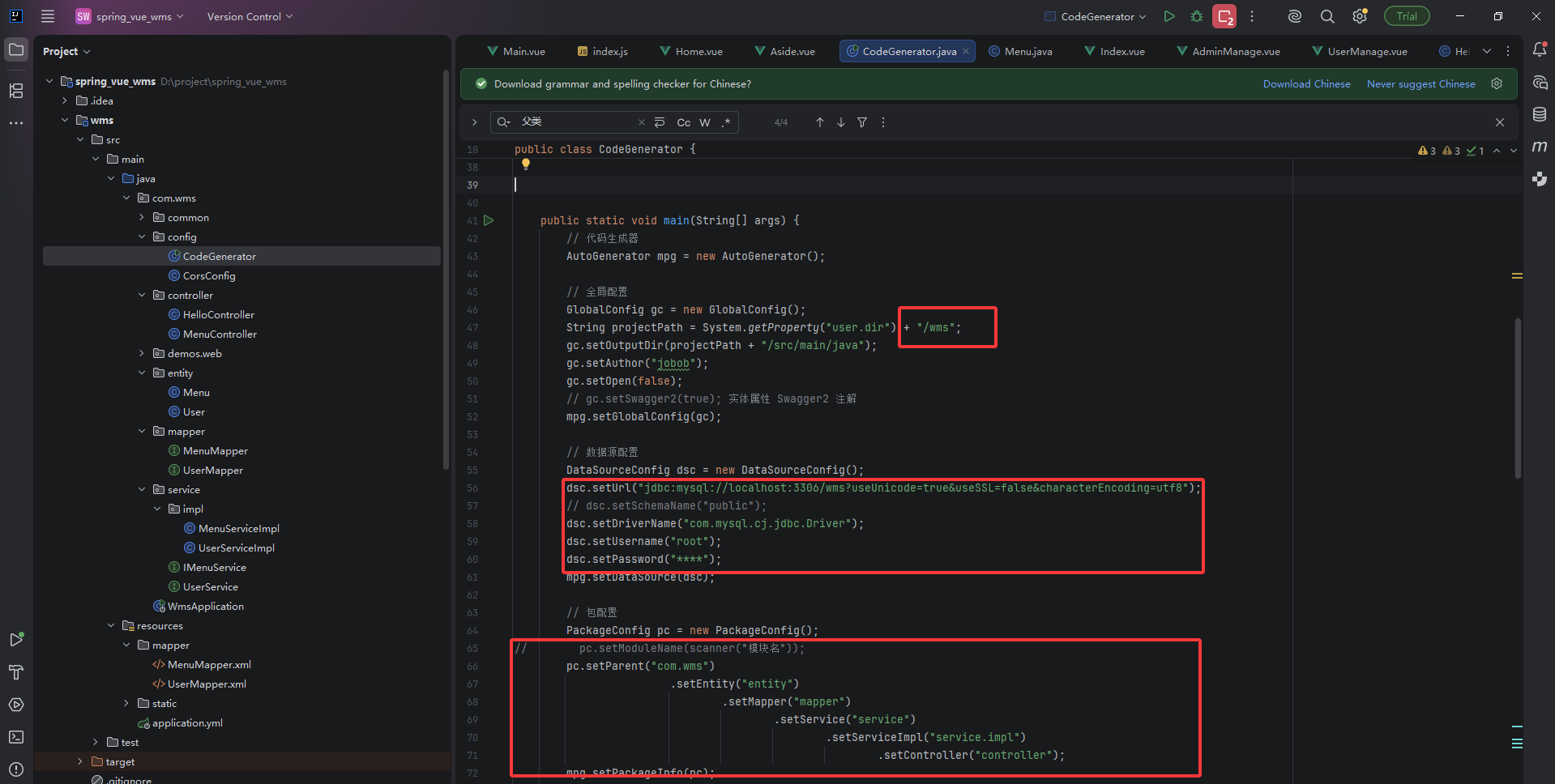Click the editor vertical scrollbar

1518,397
